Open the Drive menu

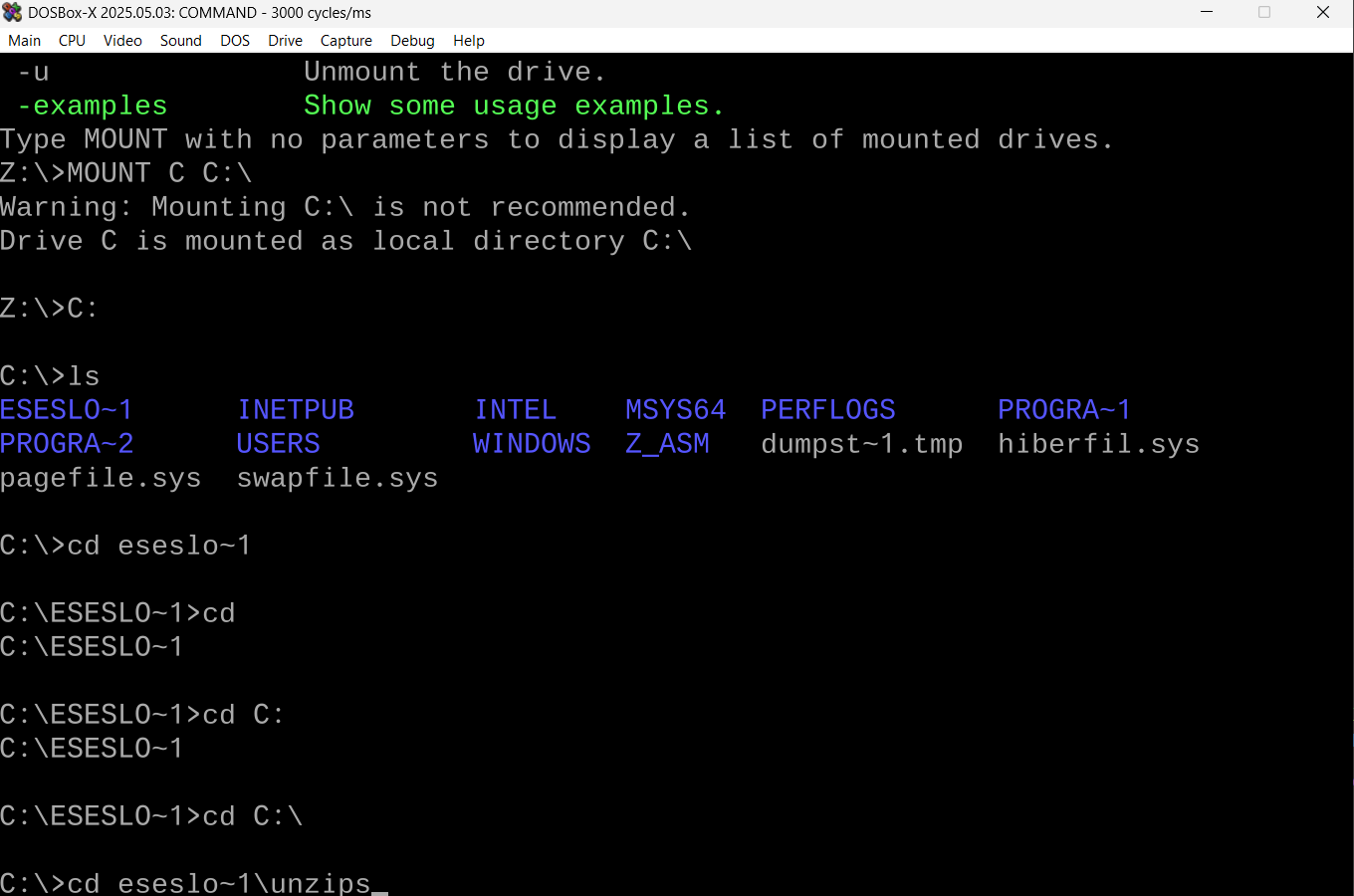pos(285,41)
